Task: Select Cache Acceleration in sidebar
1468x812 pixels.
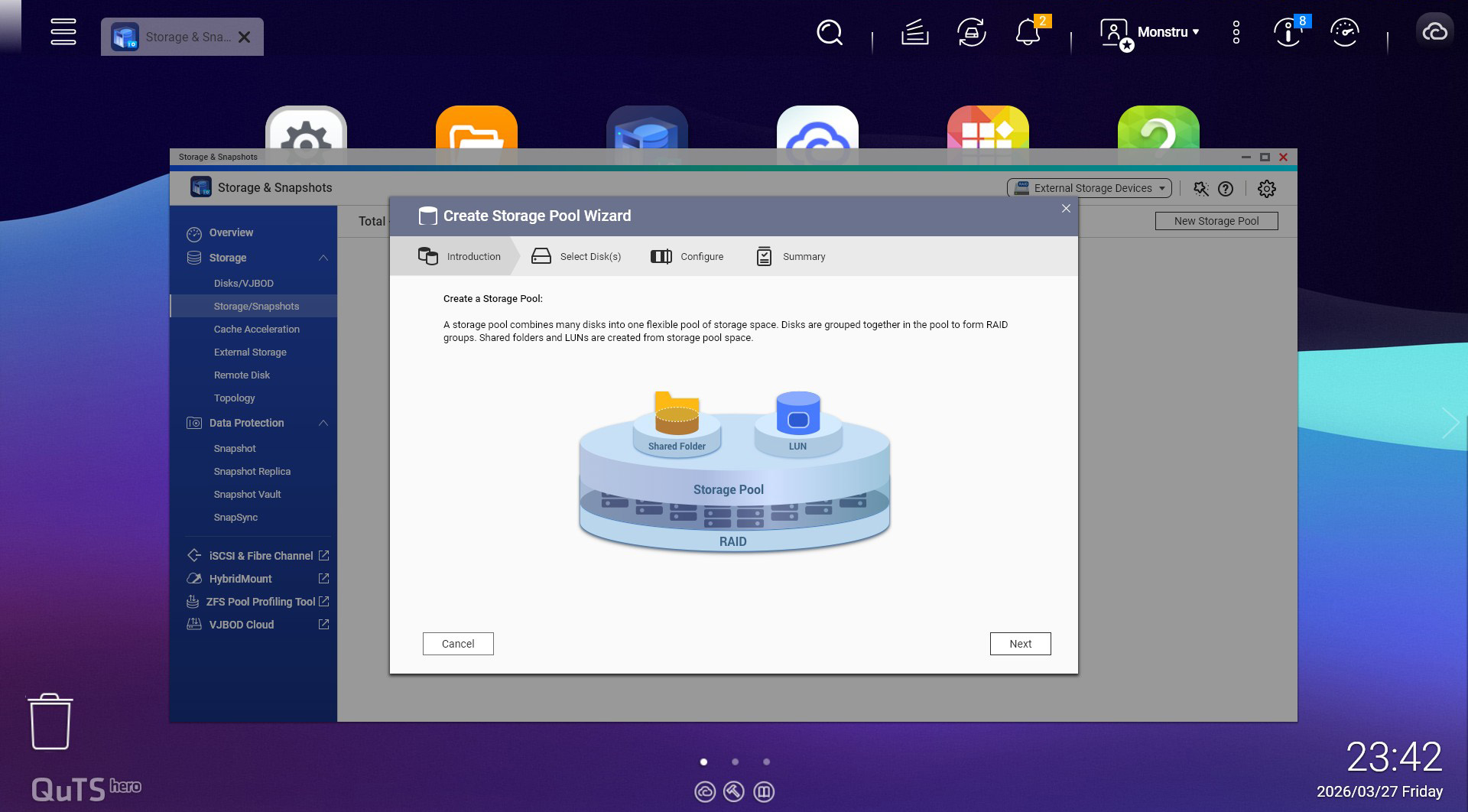Action: click(x=256, y=330)
